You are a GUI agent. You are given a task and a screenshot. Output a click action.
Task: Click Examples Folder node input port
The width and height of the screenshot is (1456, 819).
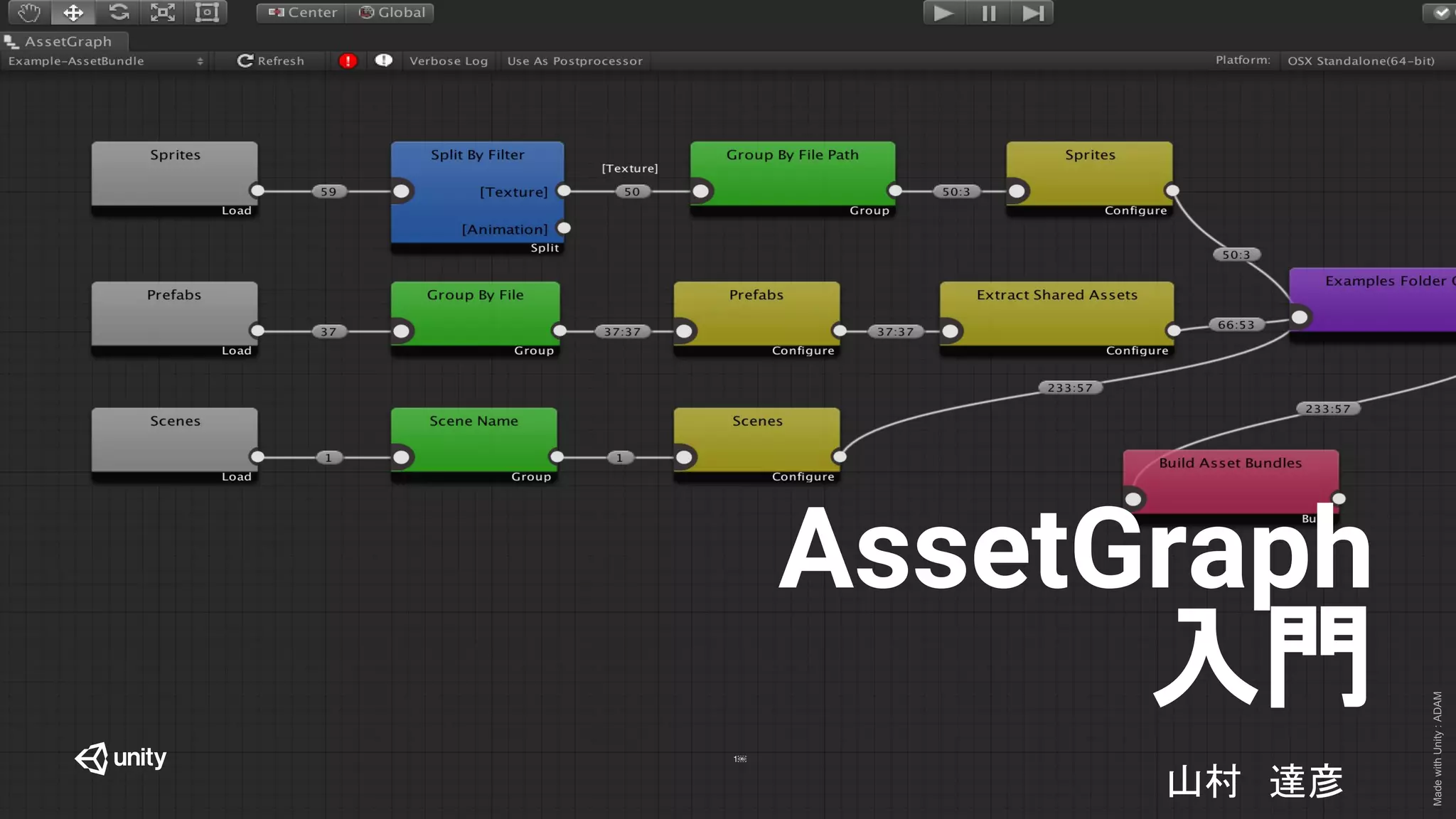(1300, 317)
